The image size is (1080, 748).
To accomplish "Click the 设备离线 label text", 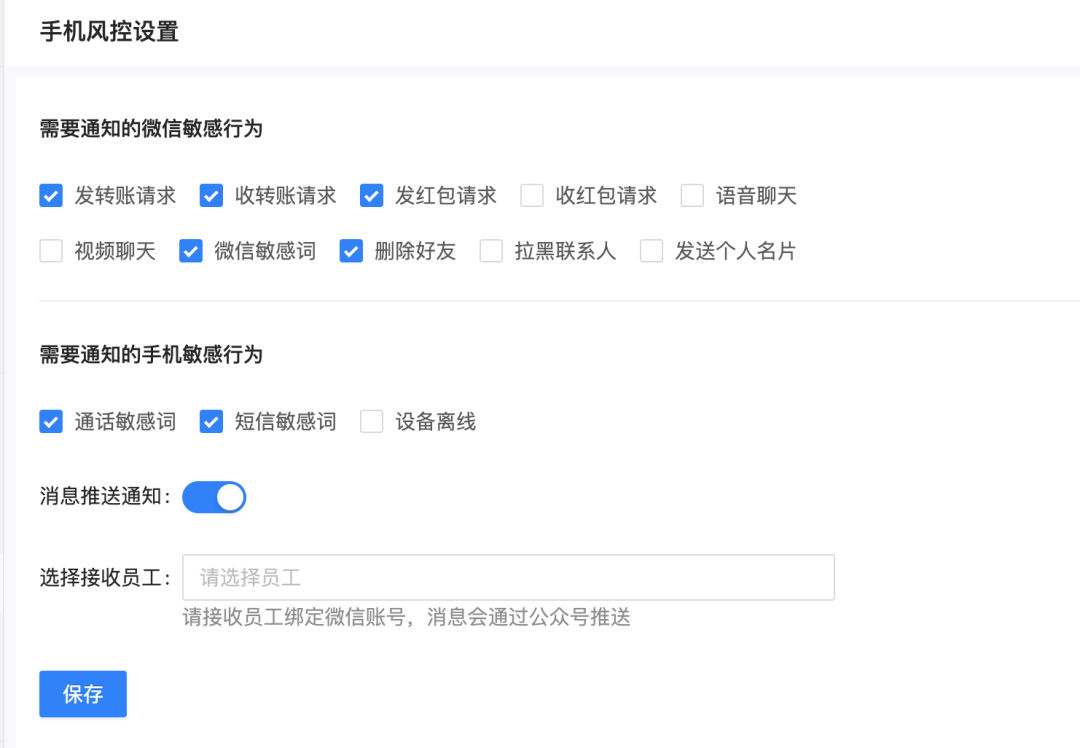I will point(435,422).
